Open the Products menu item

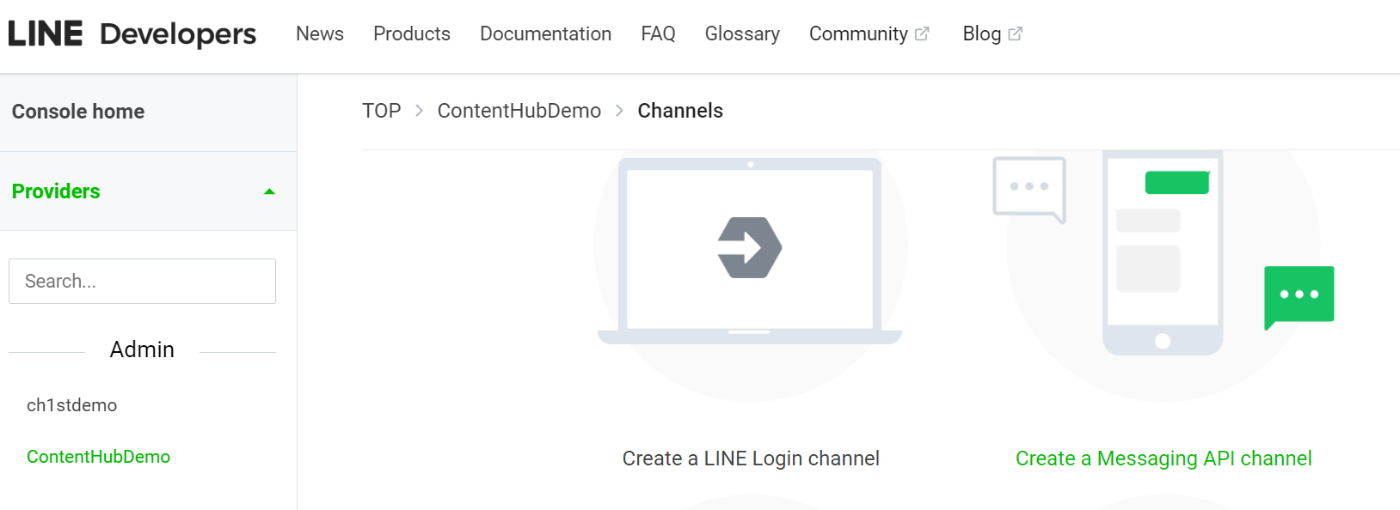coord(412,34)
